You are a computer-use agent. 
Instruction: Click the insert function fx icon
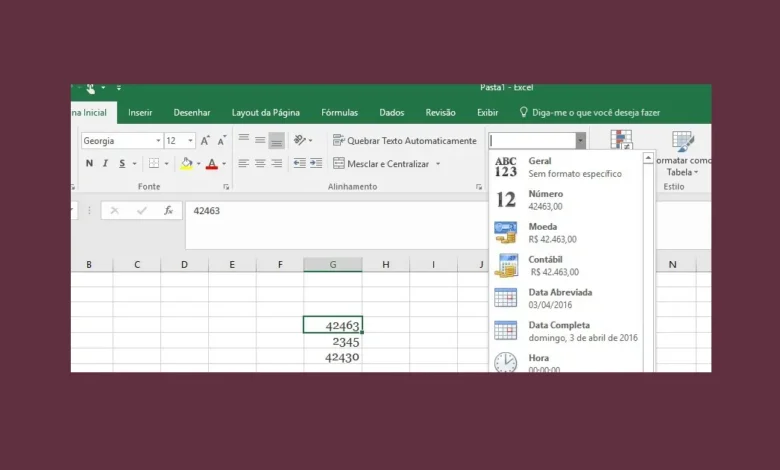pyautogui.click(x=169, y=211)
